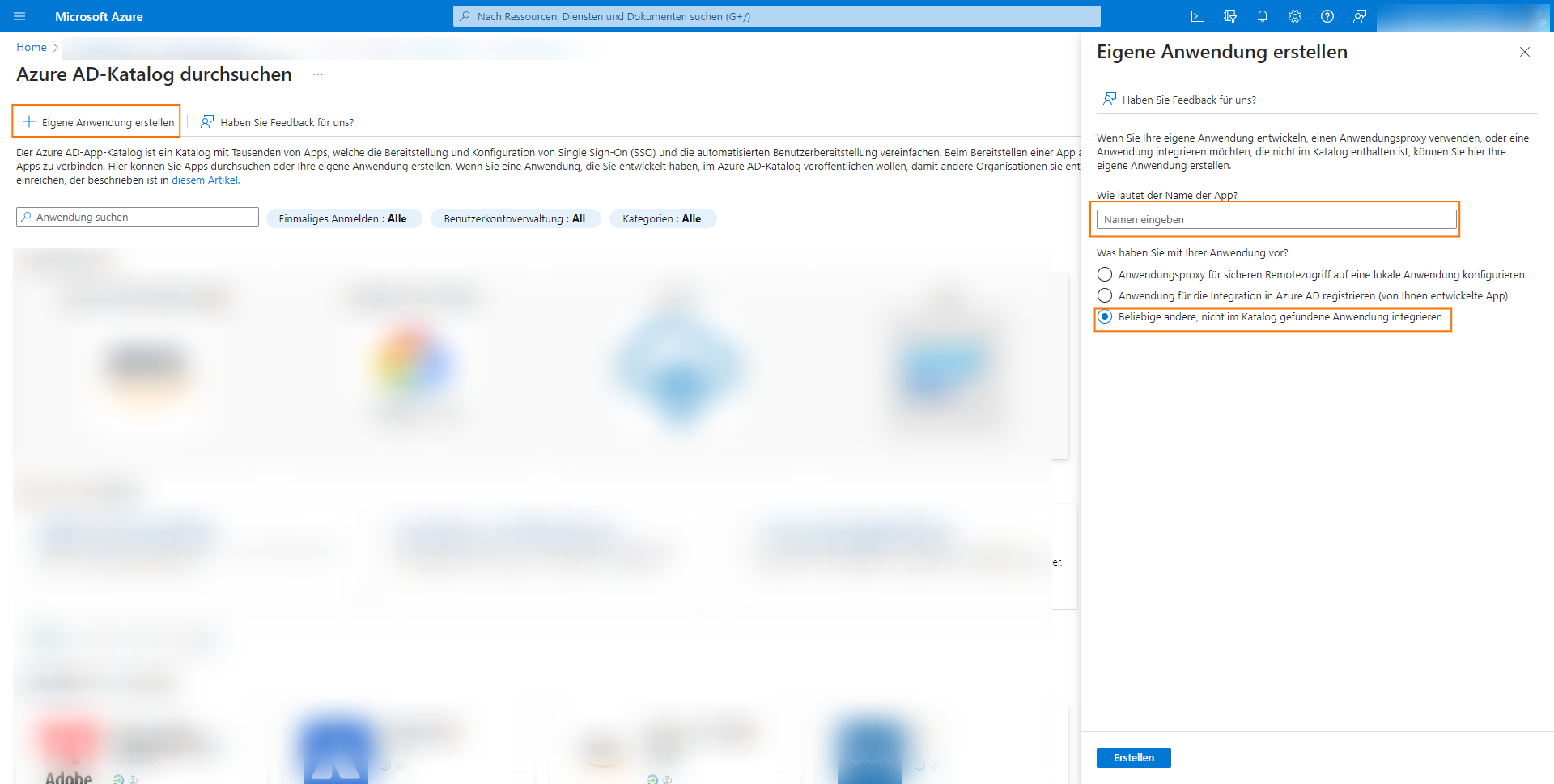This screenshot has width=1554, height=784.
Task: Open the 'Kategorien: Alle' filter
Action: 662,218
